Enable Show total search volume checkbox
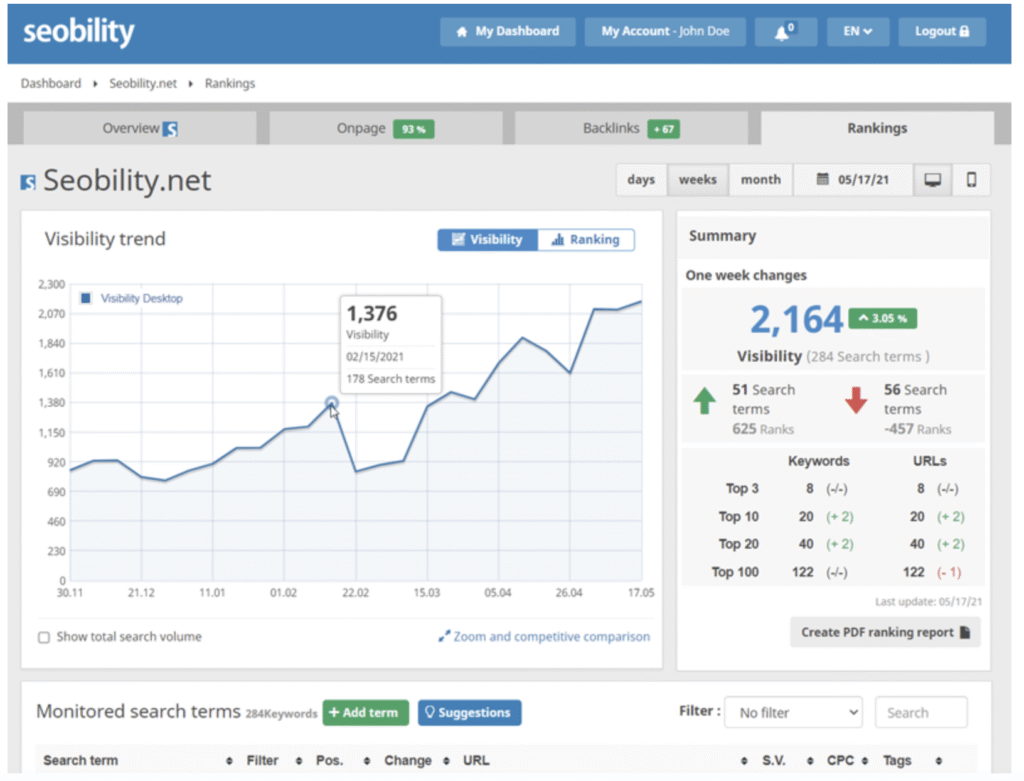This screenshot has width=1024, height=781. click(44, 637)
